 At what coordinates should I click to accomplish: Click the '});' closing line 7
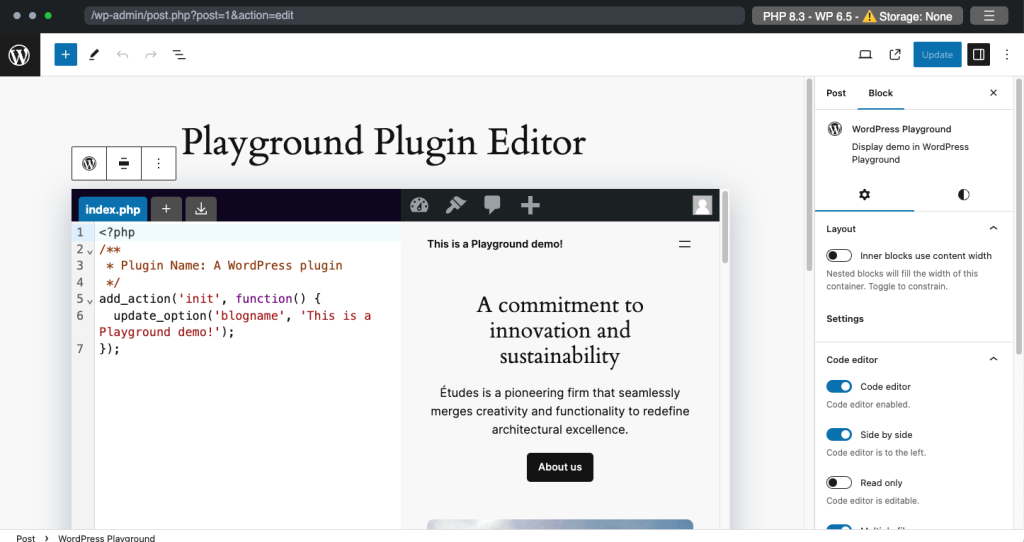[110, 349]
